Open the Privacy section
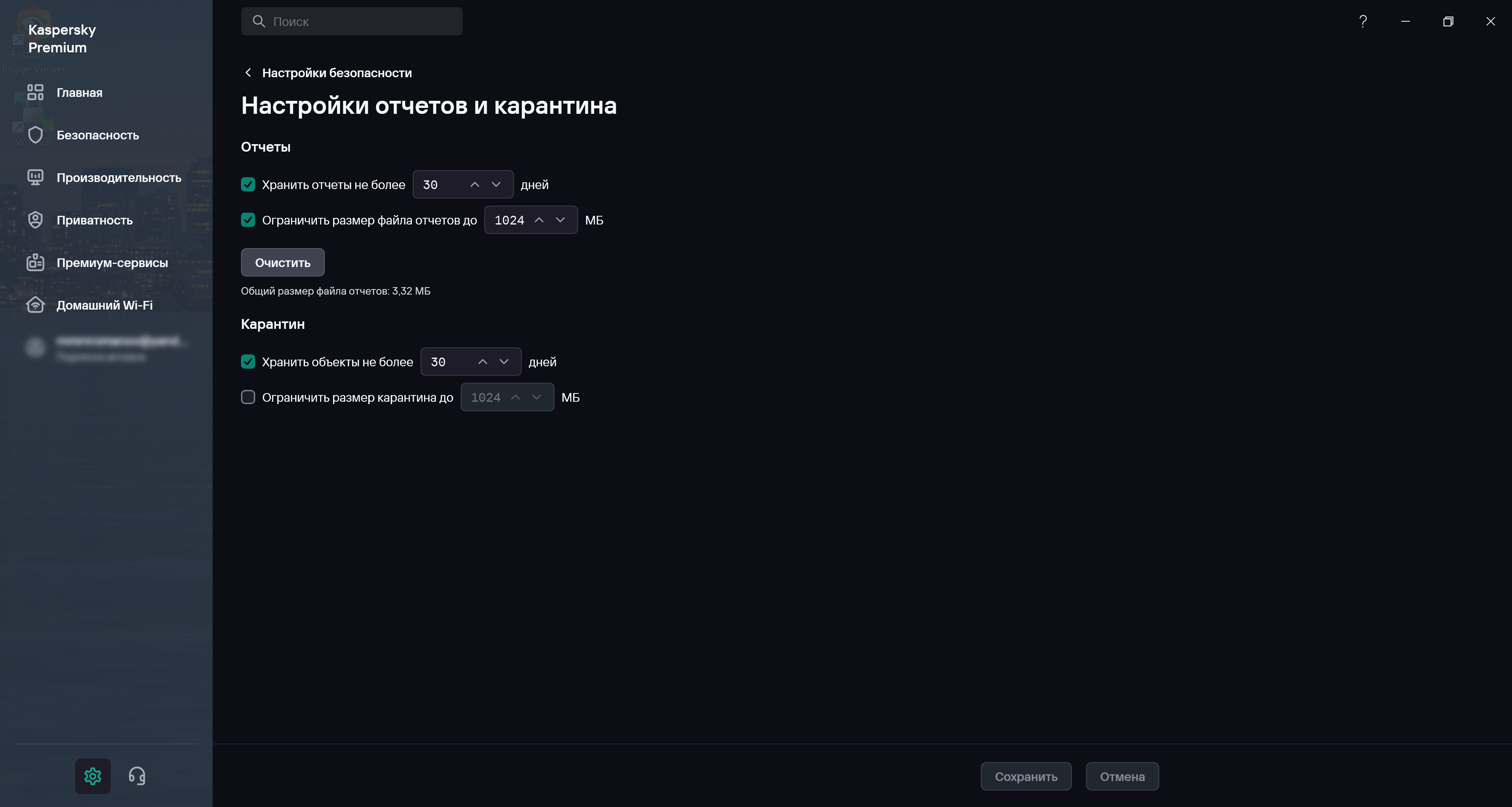The width and height of the screenshot is (1512, 807). [94, 220]
